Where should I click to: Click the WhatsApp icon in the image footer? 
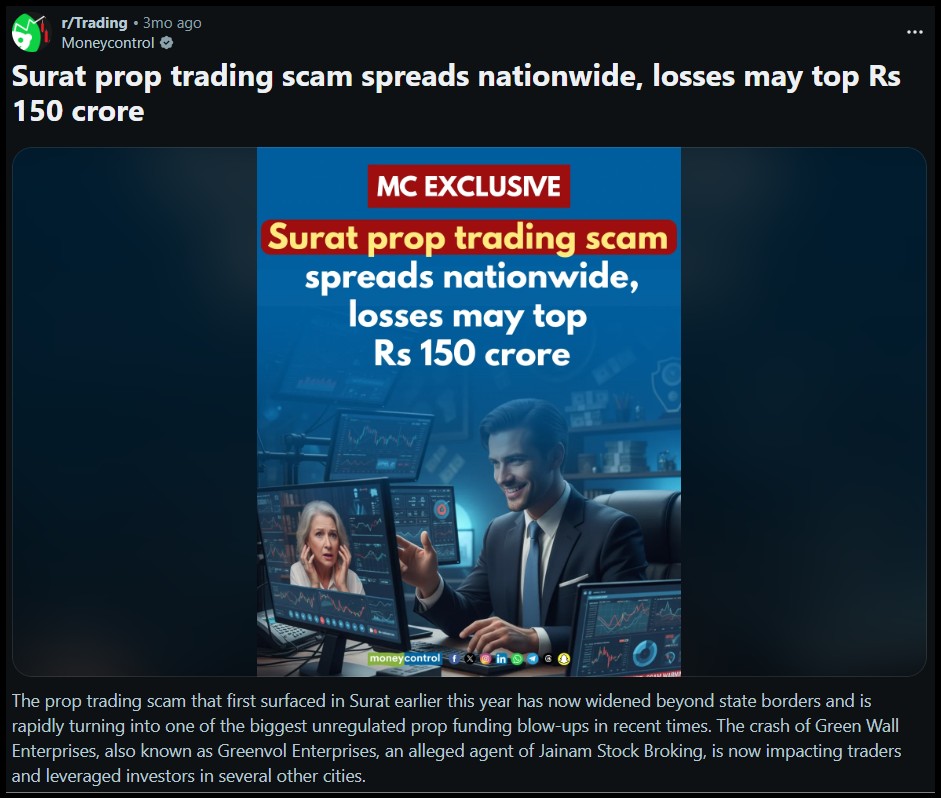coord(517,659)
